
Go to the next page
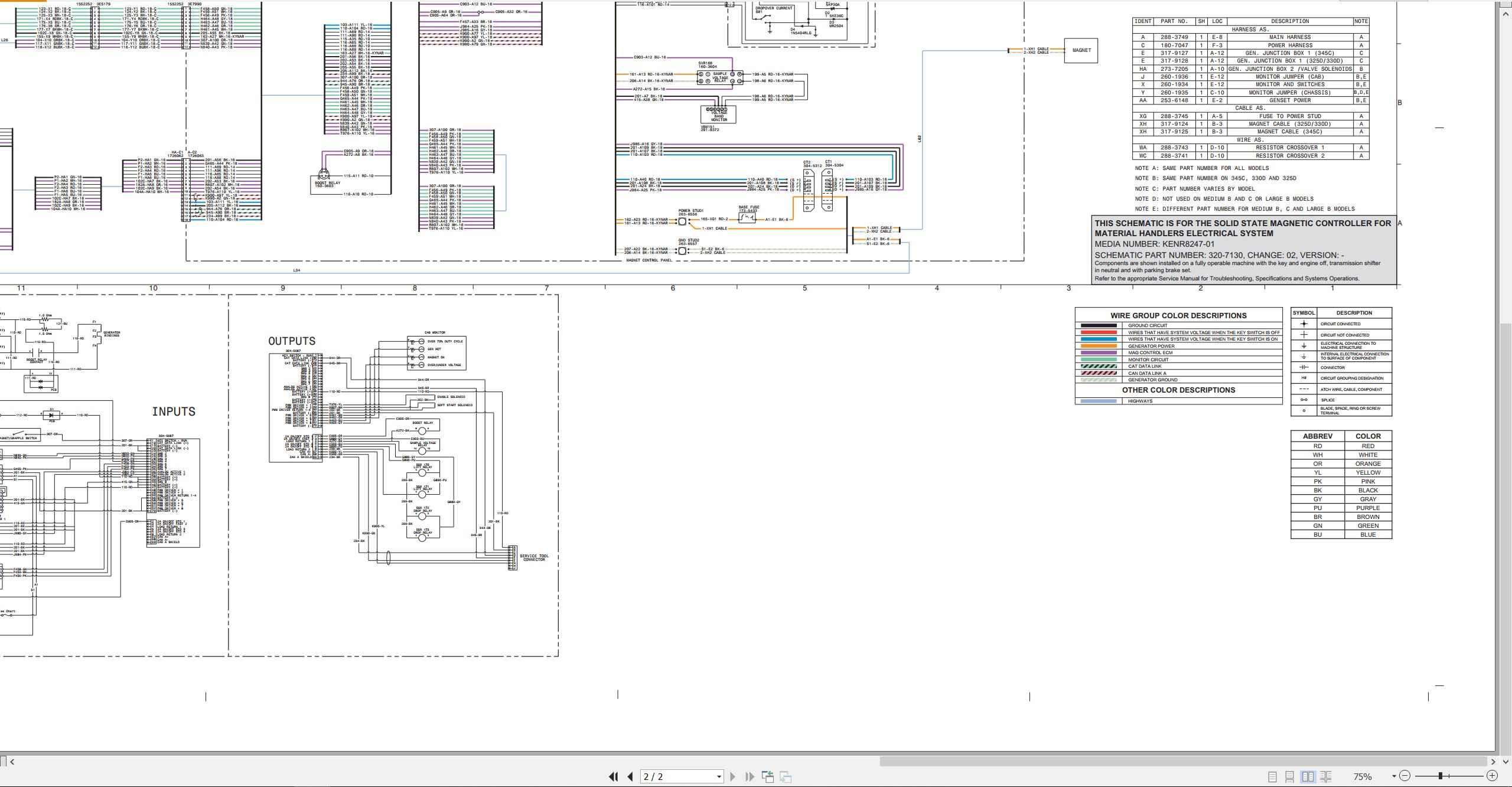pyautogui.click(x=733, y=777)
